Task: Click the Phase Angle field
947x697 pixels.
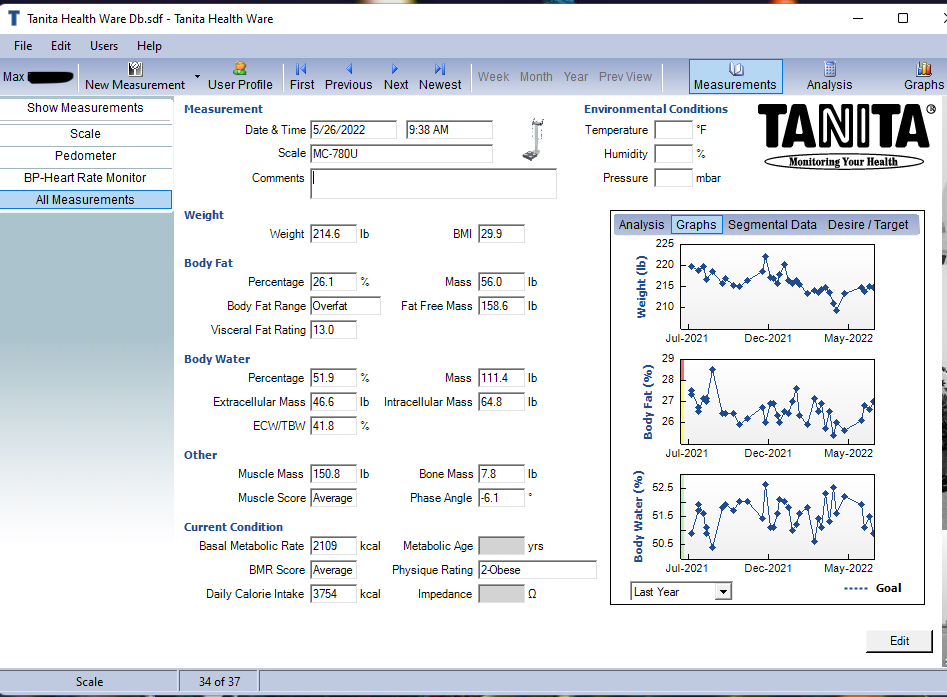Action: [501, 498]
